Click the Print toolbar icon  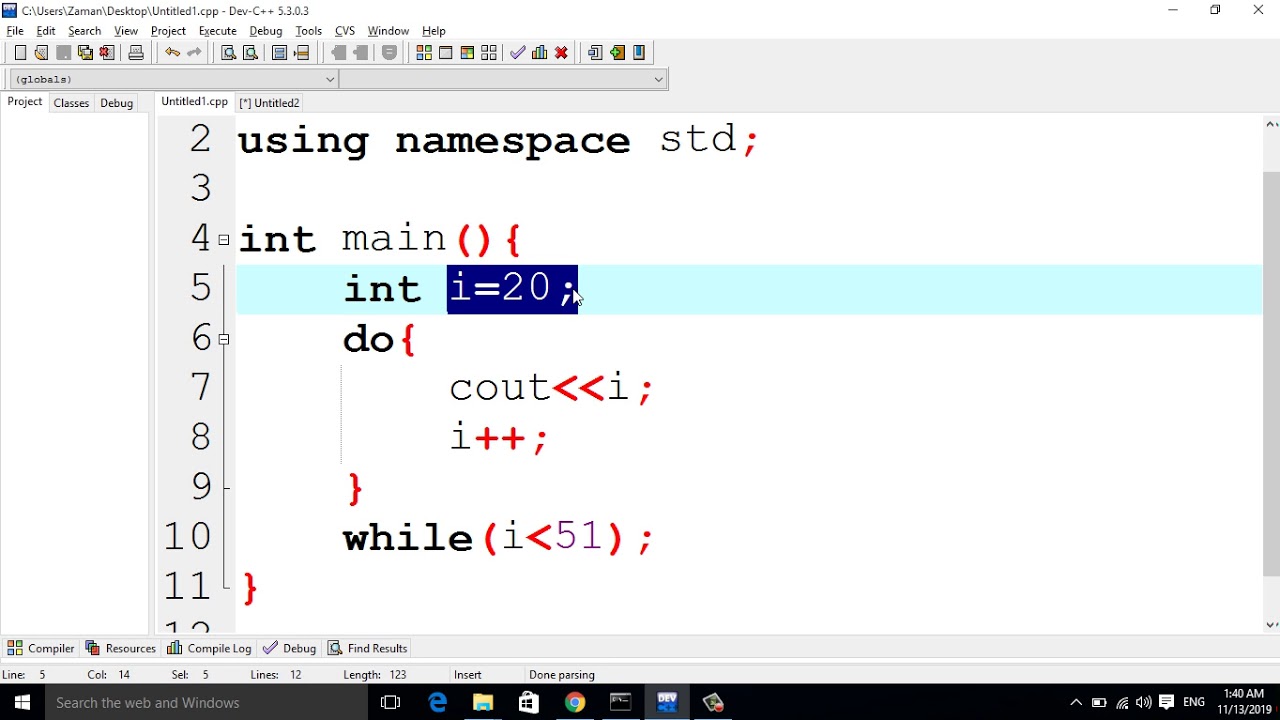tap(136, 53)
